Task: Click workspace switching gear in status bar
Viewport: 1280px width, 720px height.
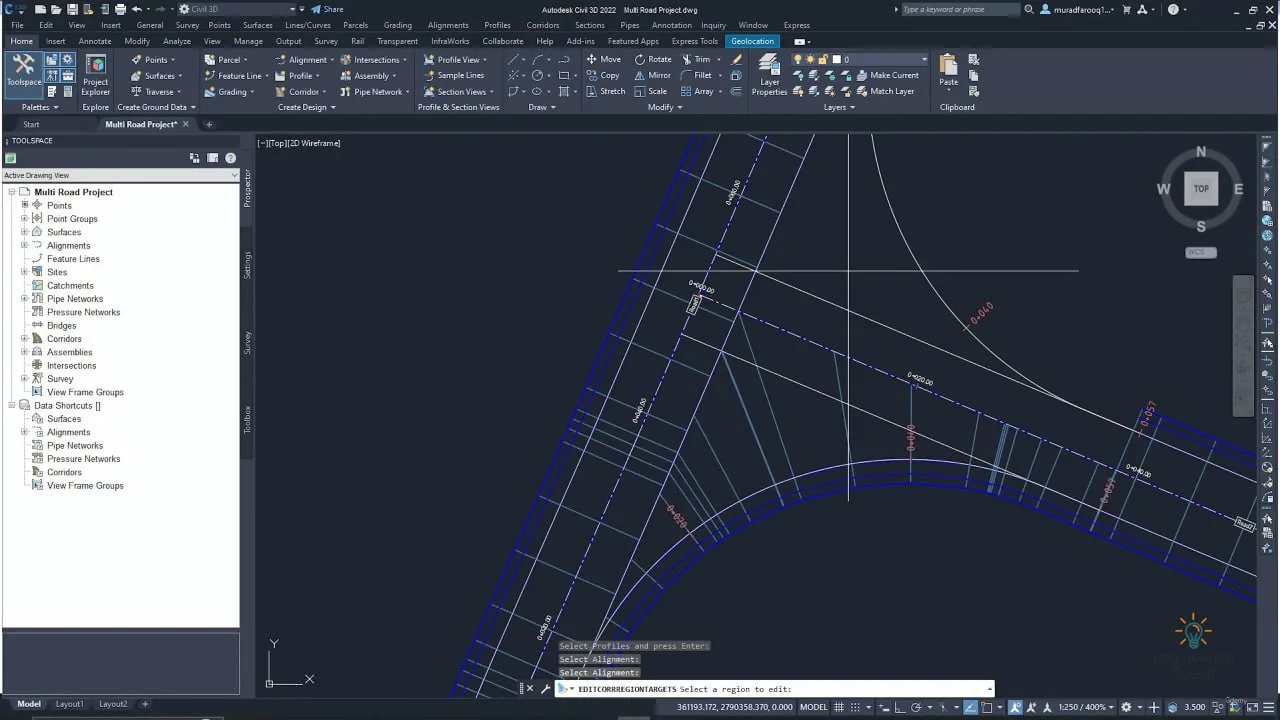Action: pyautogui.click(x=1126, y=707)
